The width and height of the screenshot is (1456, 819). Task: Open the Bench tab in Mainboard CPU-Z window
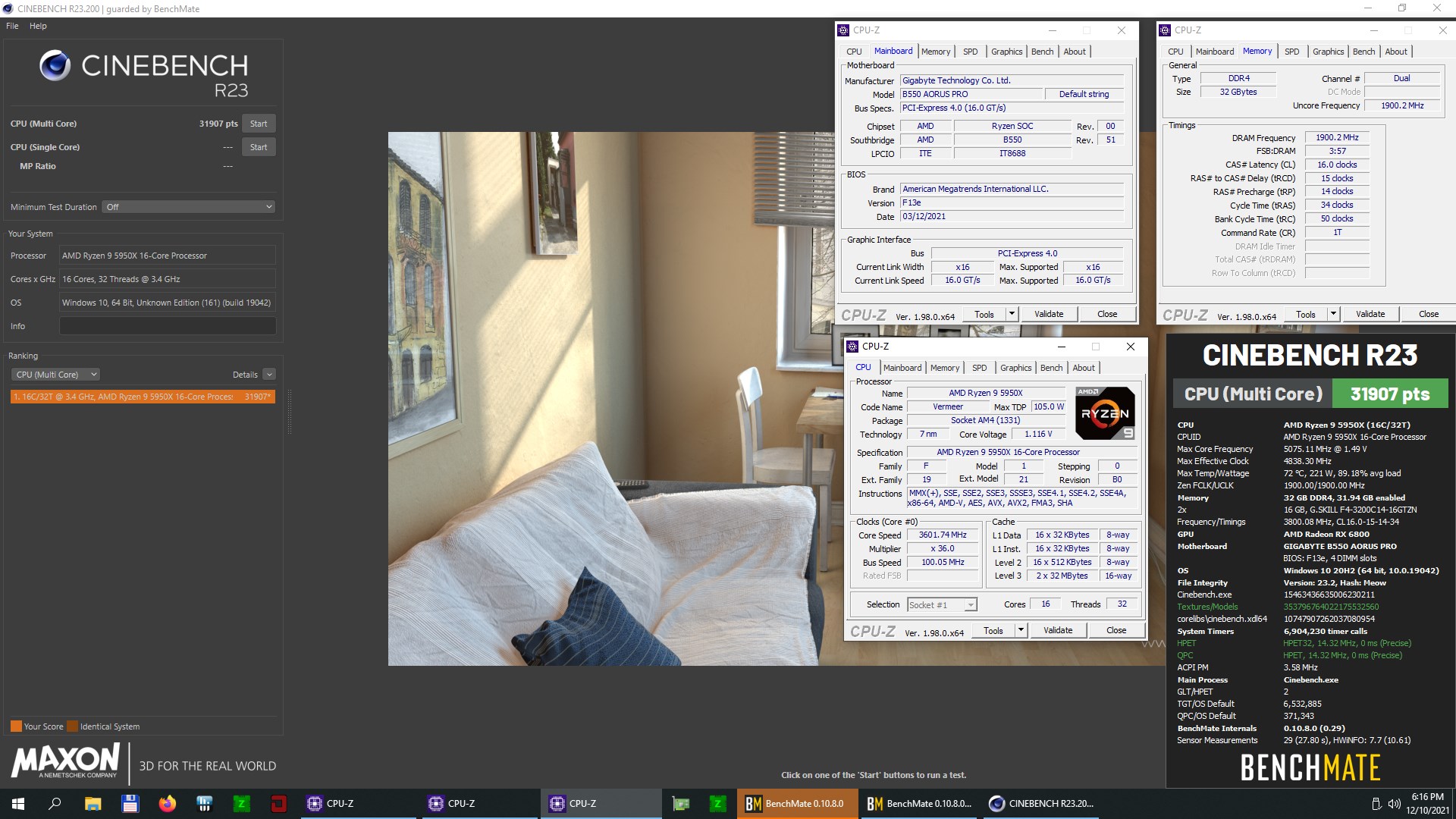1042,52
